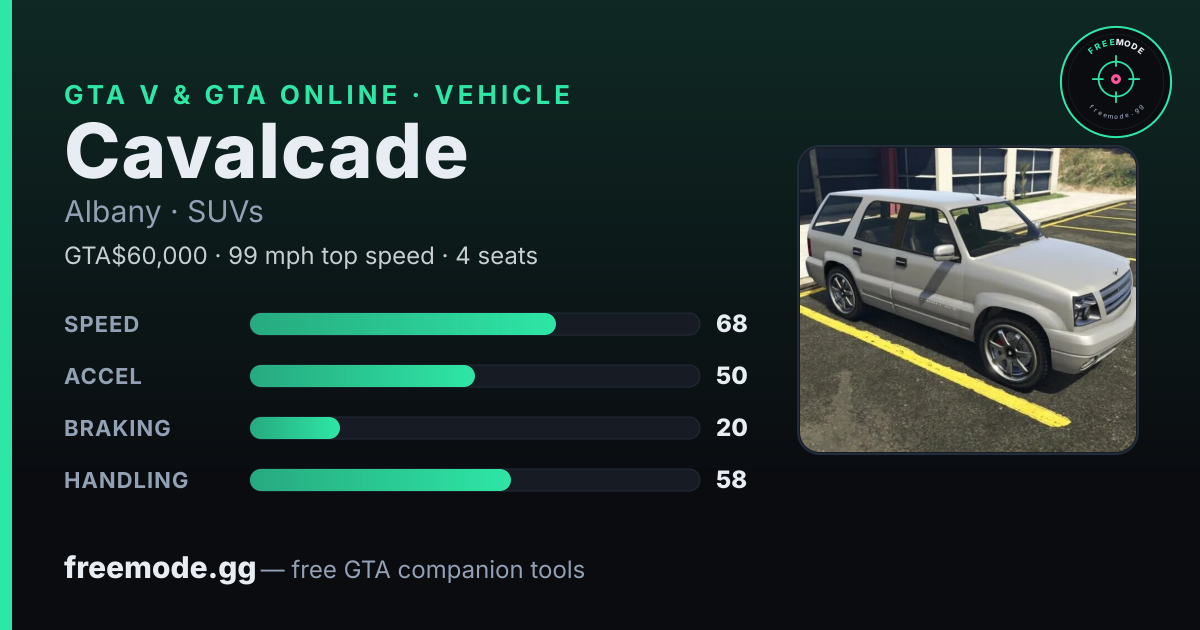
Task: Click the freemode.gg crosshair logo badge
Action: 1115,82
